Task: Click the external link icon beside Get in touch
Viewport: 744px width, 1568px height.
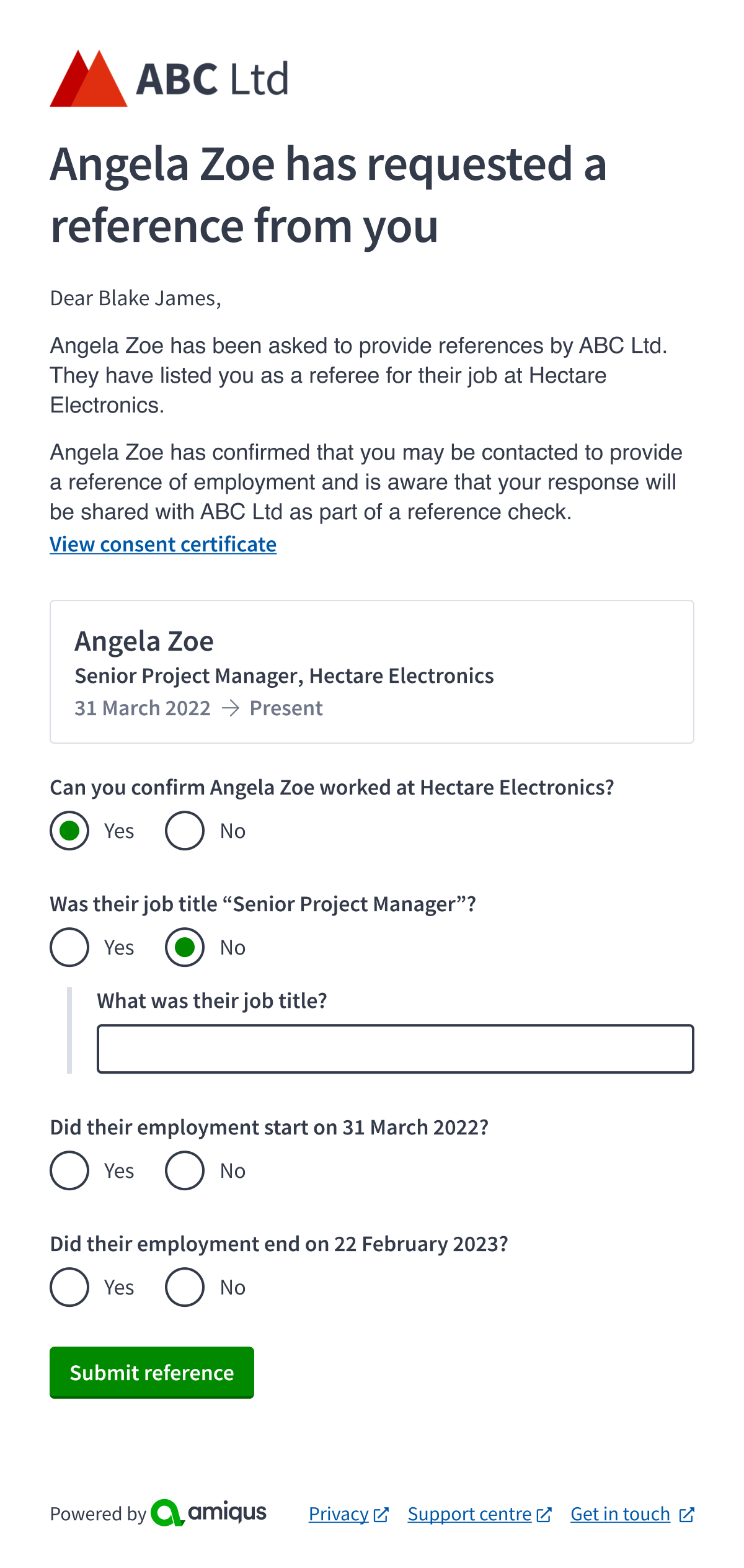Action: point(686,1514)
